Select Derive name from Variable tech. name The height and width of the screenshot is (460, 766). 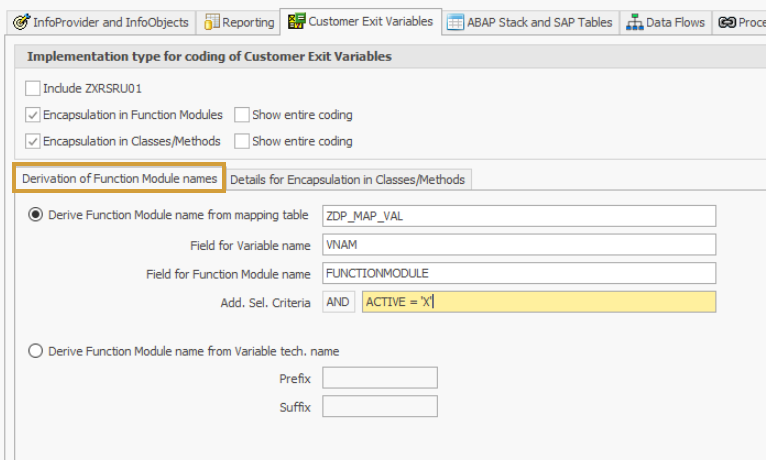[x=37, y=351]
